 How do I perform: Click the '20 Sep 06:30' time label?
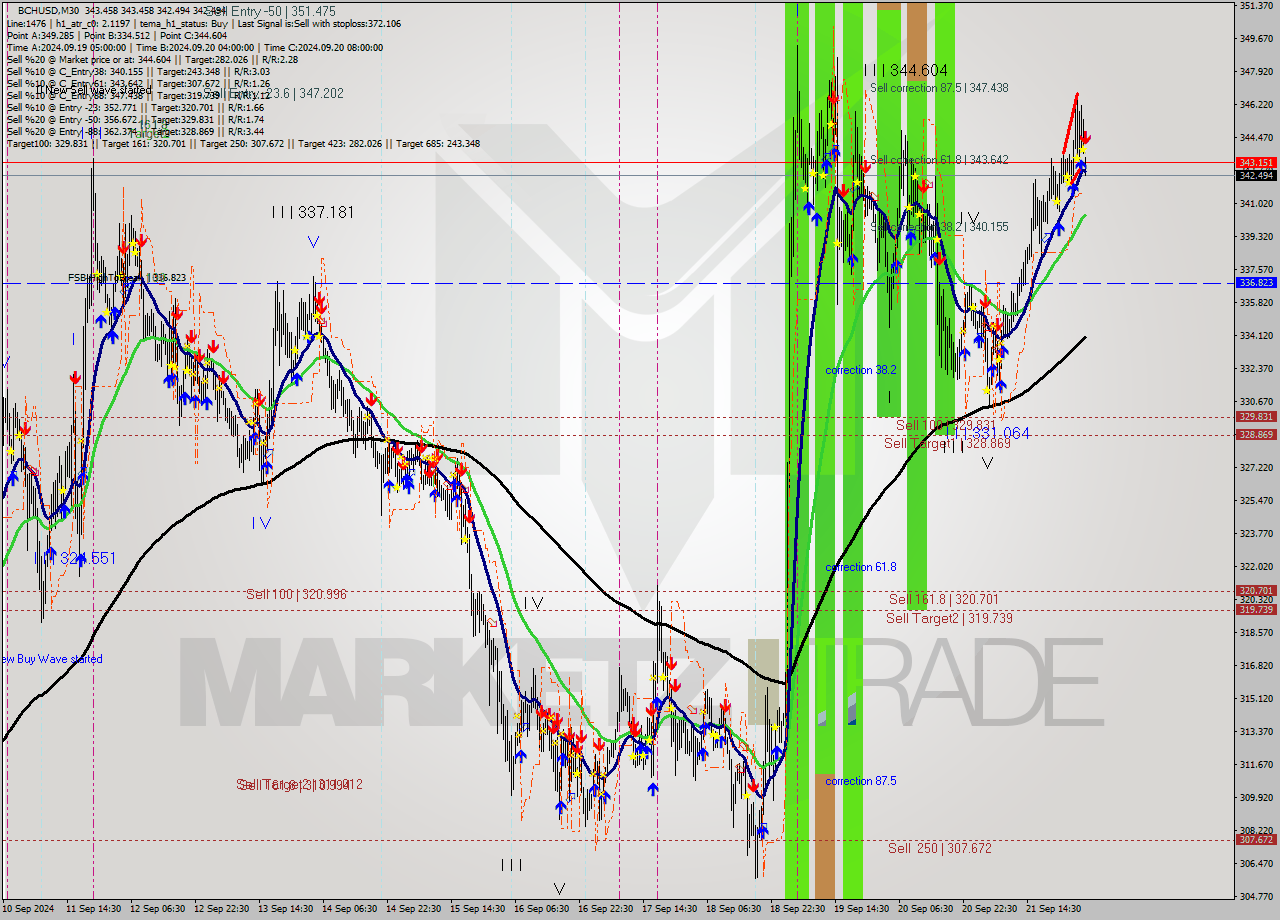(926, 909)
